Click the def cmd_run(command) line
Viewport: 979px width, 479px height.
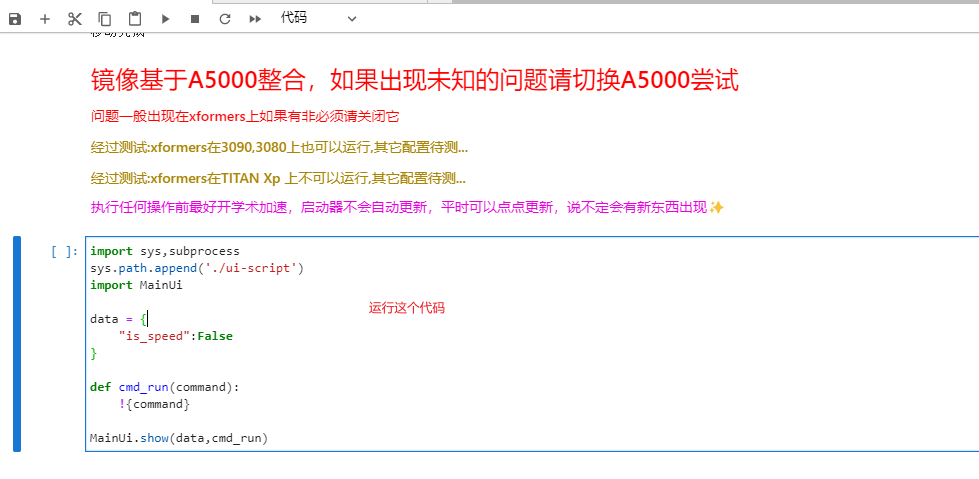[165, 387]
